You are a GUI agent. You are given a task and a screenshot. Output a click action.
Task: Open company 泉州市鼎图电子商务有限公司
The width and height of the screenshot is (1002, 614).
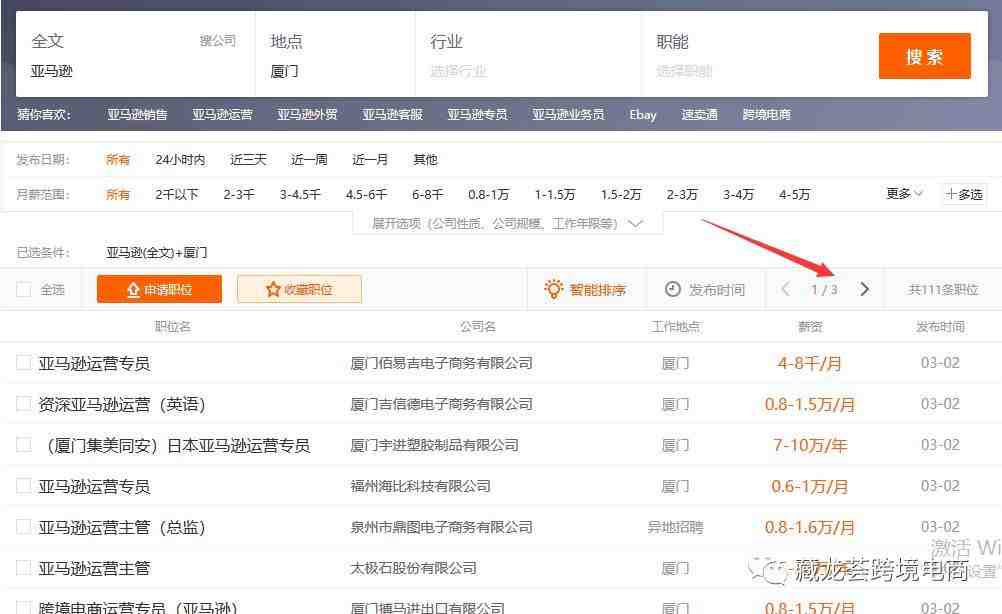coord(442,527)
